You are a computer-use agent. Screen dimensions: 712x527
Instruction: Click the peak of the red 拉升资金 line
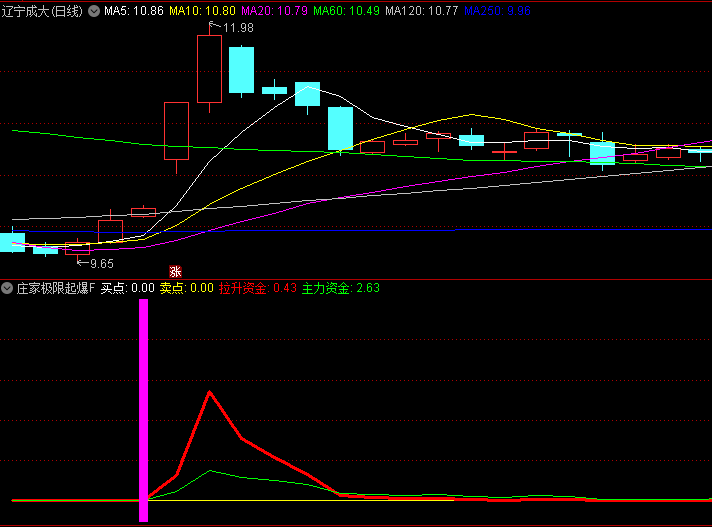[210, 392]
